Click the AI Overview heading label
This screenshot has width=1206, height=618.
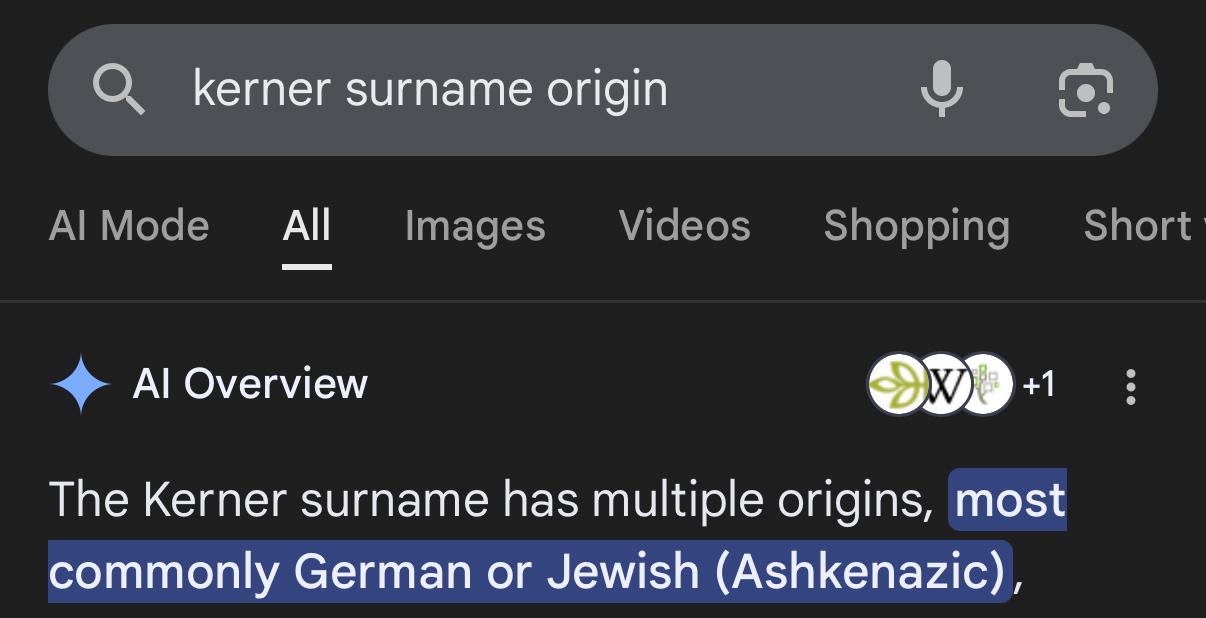coord(250,384)
